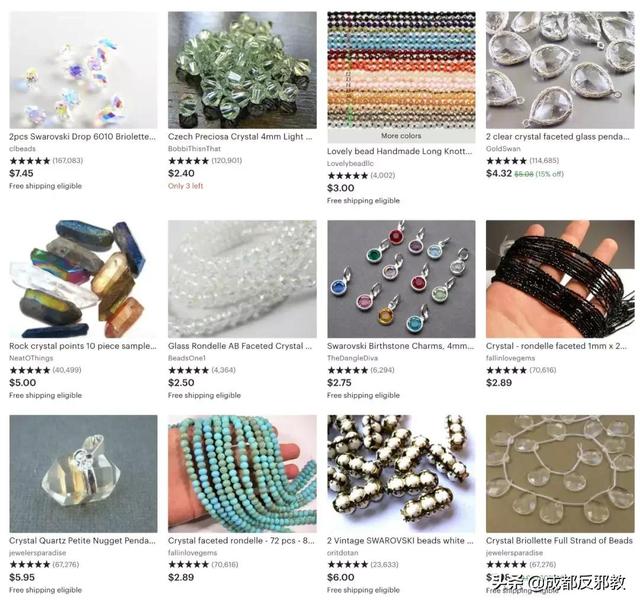Open the Swarovski Birthstone Charms image
640x605 pixels.
[x=401, y=279]
